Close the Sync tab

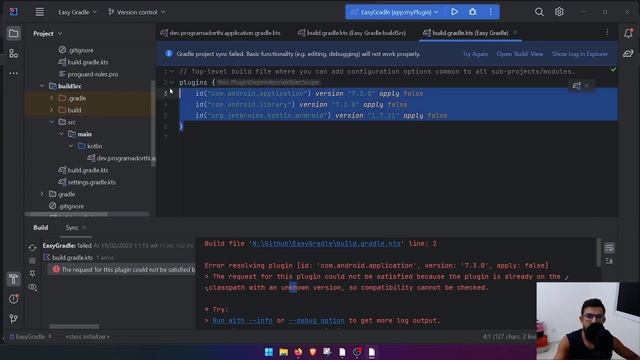pyautogui.click(x=84, y=227)
